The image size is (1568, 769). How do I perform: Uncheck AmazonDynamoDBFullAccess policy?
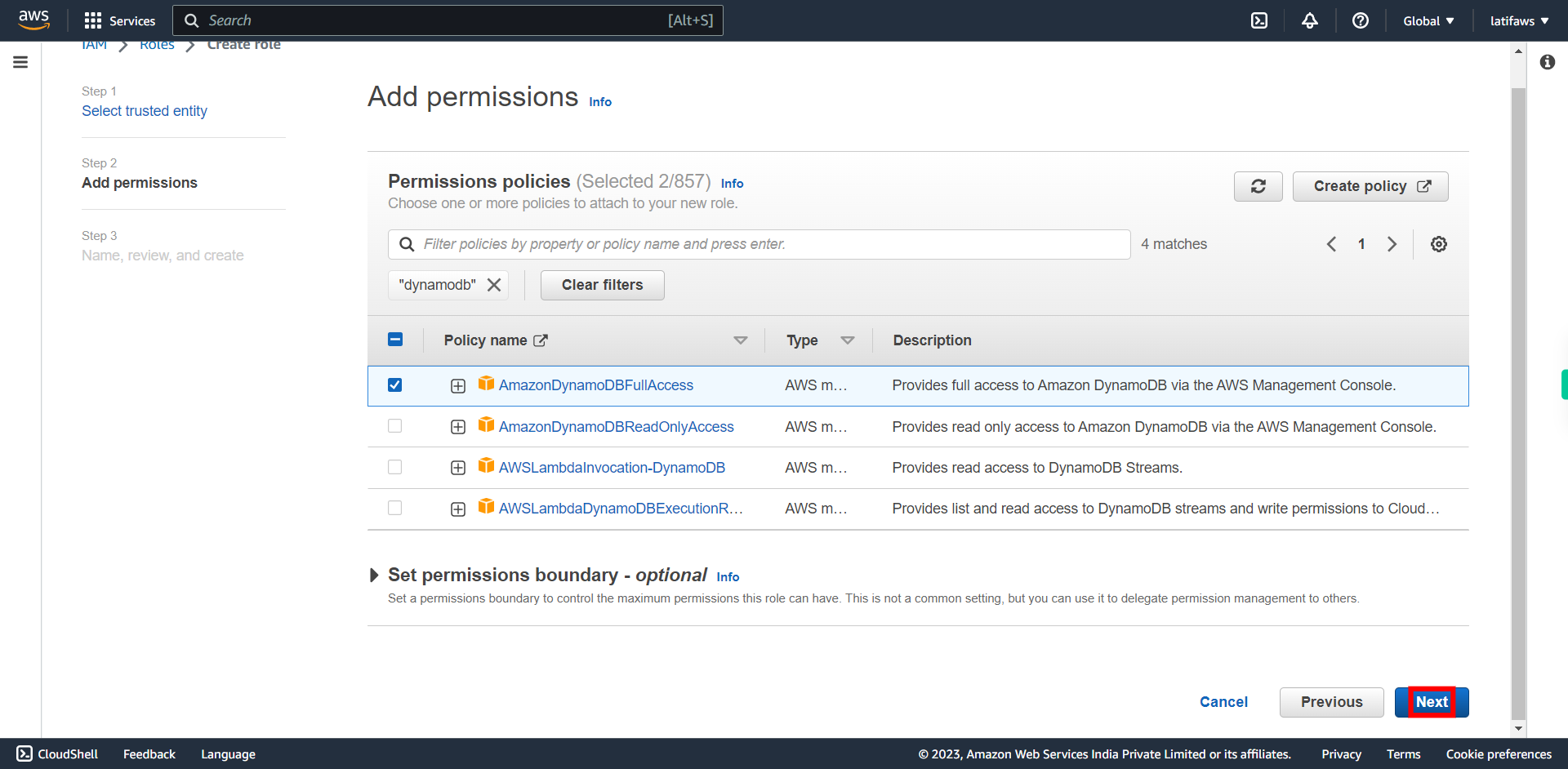click(x=395, y=384)
